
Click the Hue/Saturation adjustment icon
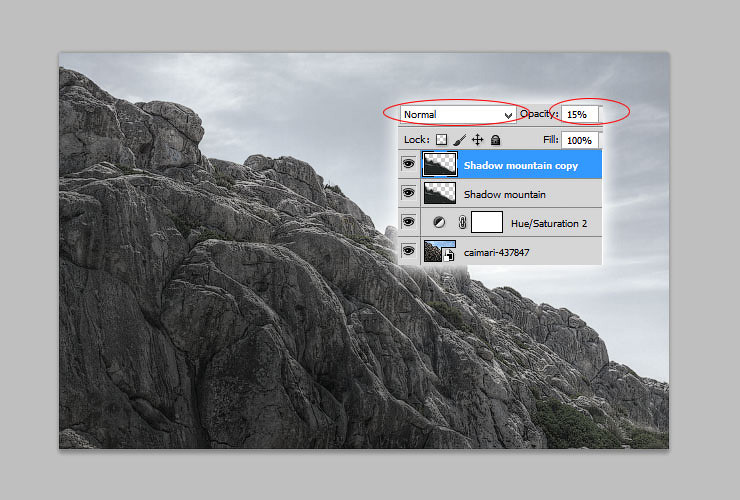pyautogui.click(x=439, y=222)
